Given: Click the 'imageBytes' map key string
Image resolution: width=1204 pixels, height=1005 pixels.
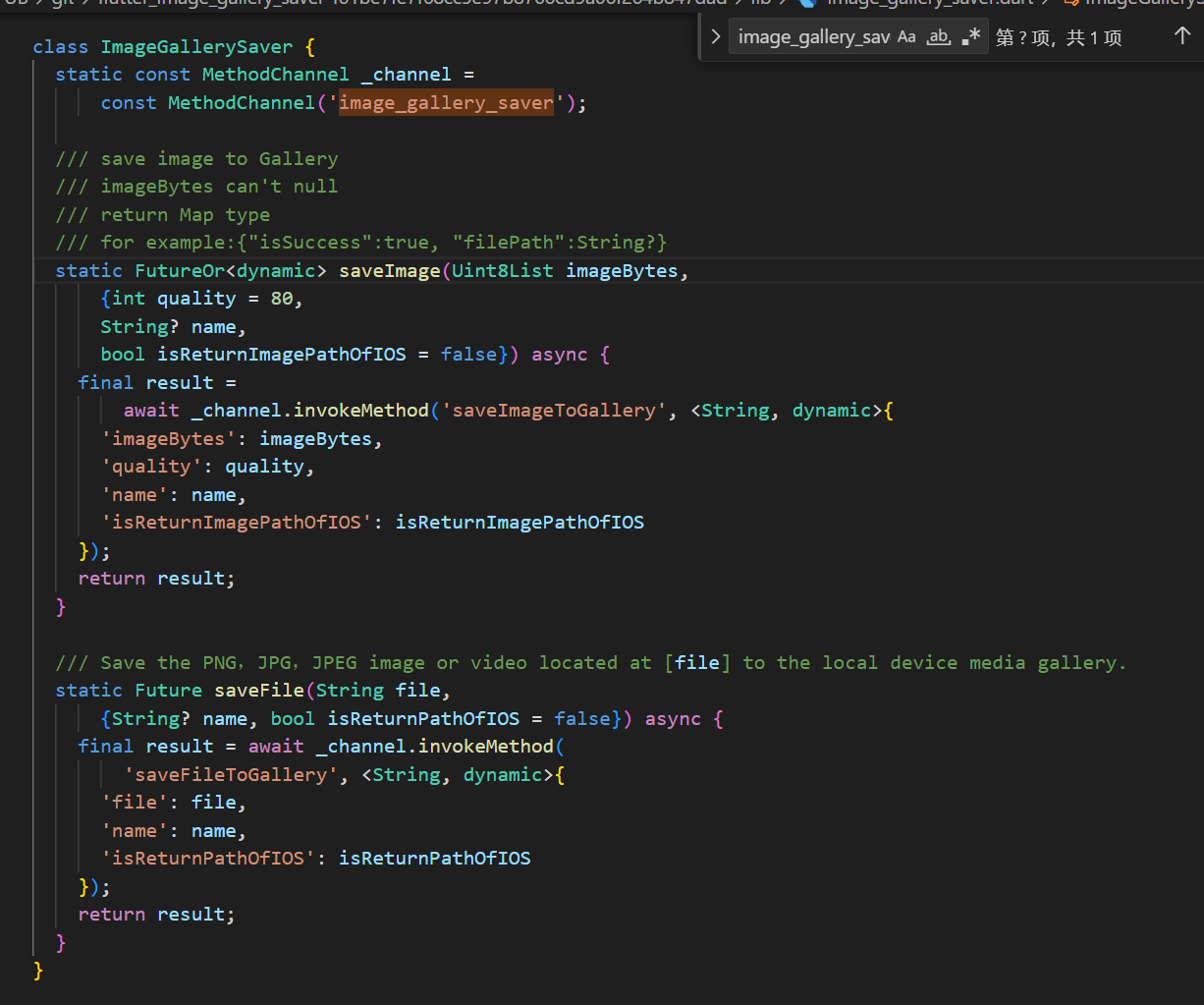Looking at the screenshot, I should [169, 439].
